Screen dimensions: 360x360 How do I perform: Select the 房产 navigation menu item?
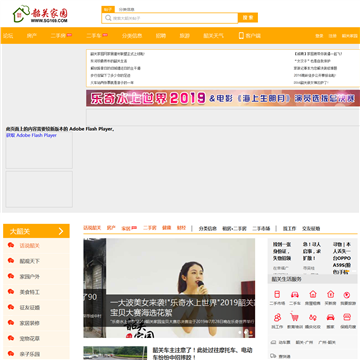click(32, 36)
